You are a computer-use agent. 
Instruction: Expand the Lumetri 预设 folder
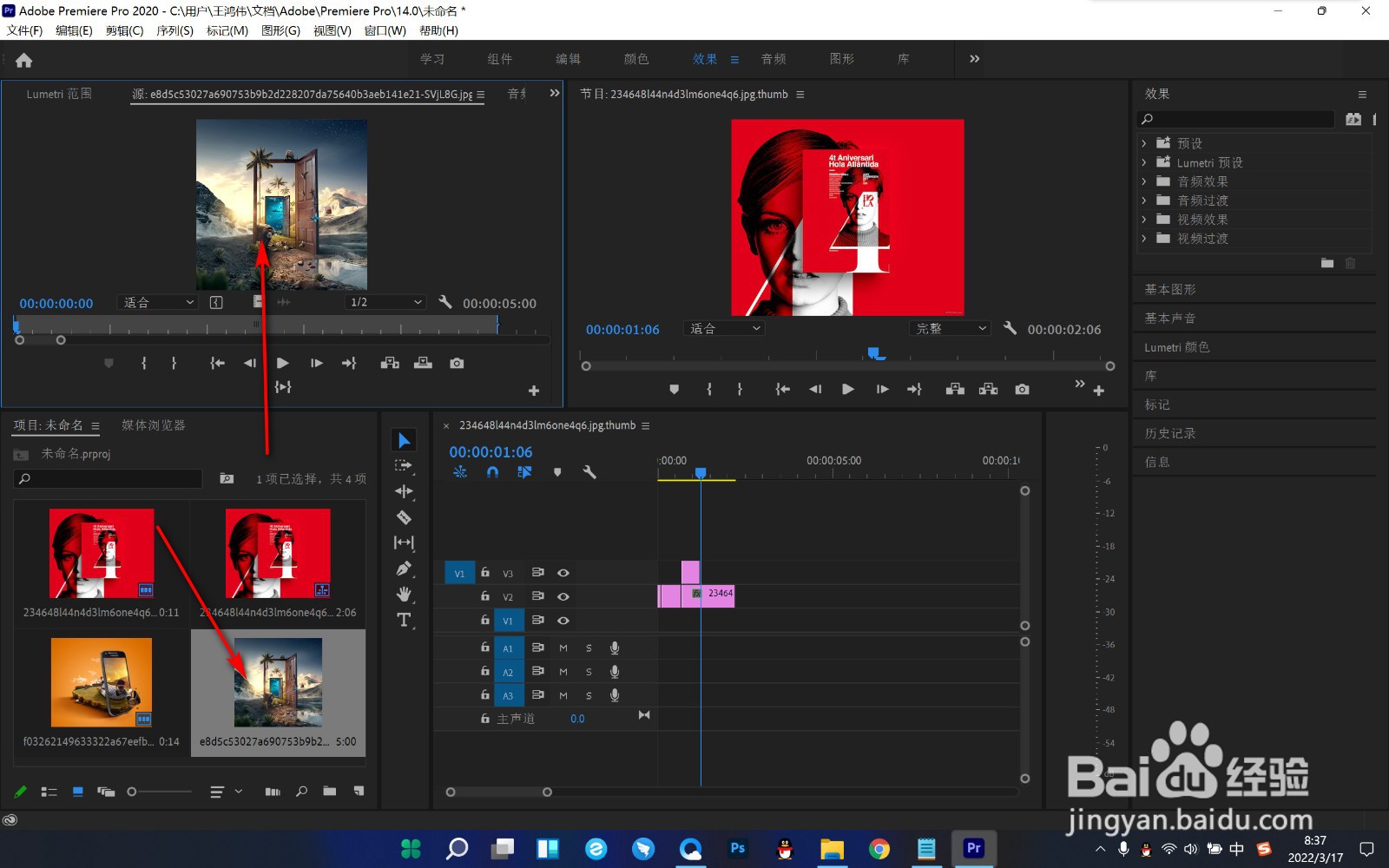tap(1144, 162)
